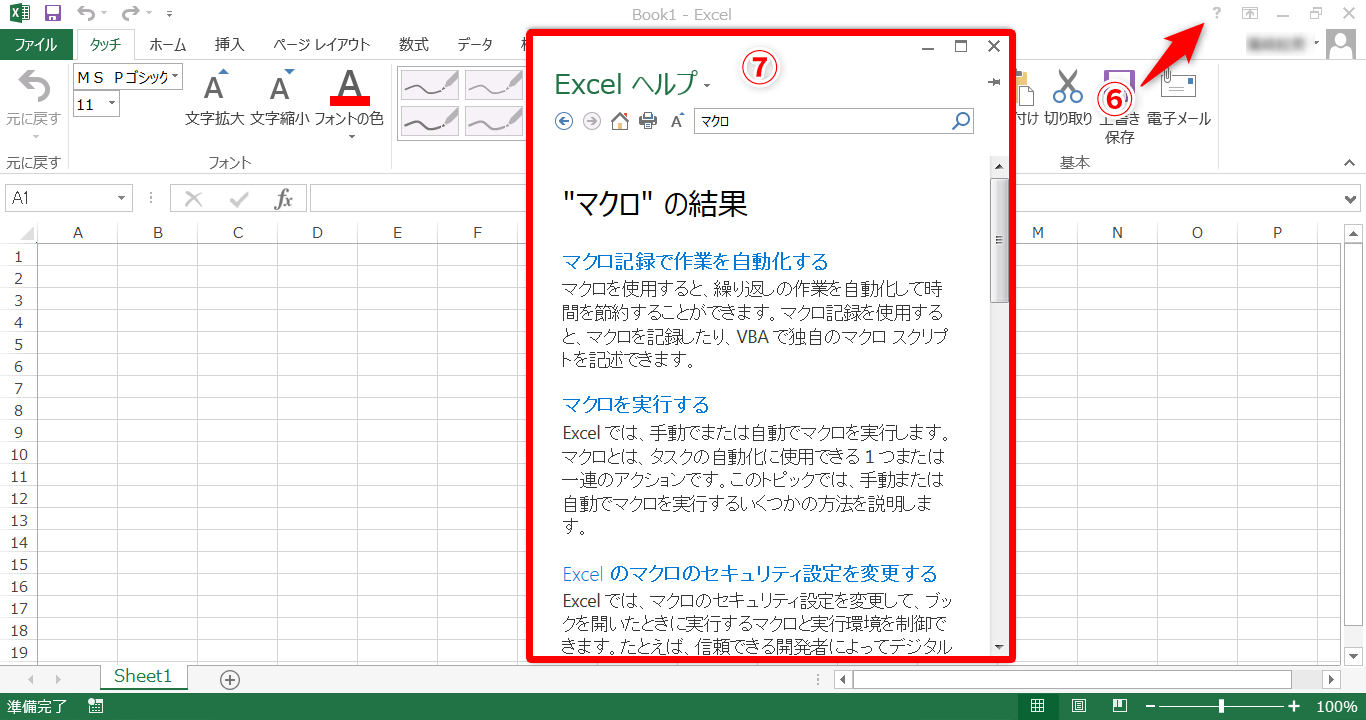
Task: Click the Insert Function fx button
Action: tap(284, 198)
